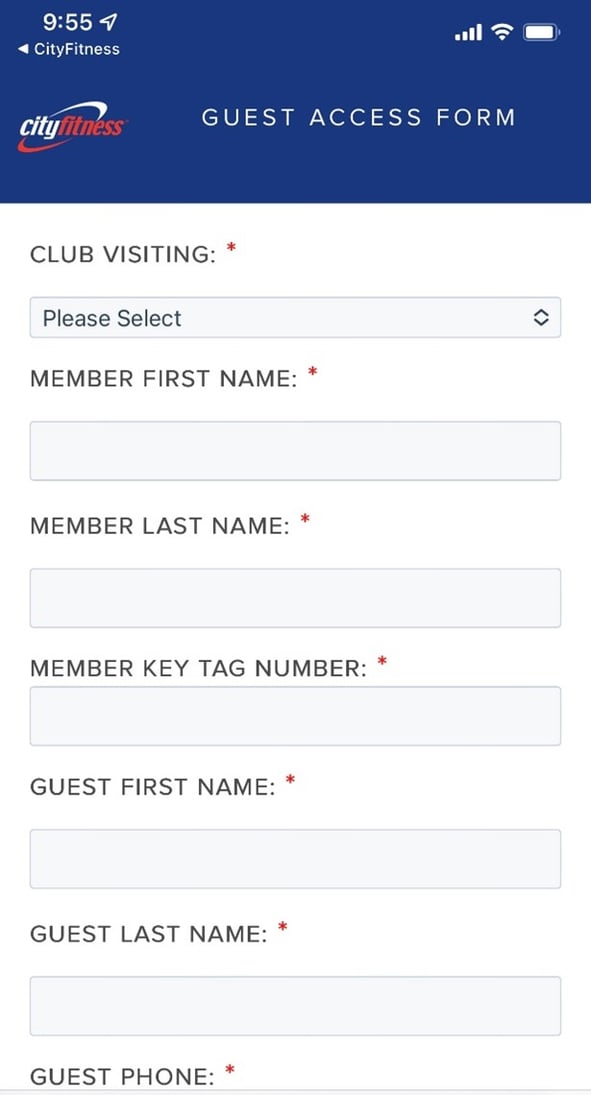
Task: Tap the Wi-Fi indicator in the status bar
Action: [501, 30]
